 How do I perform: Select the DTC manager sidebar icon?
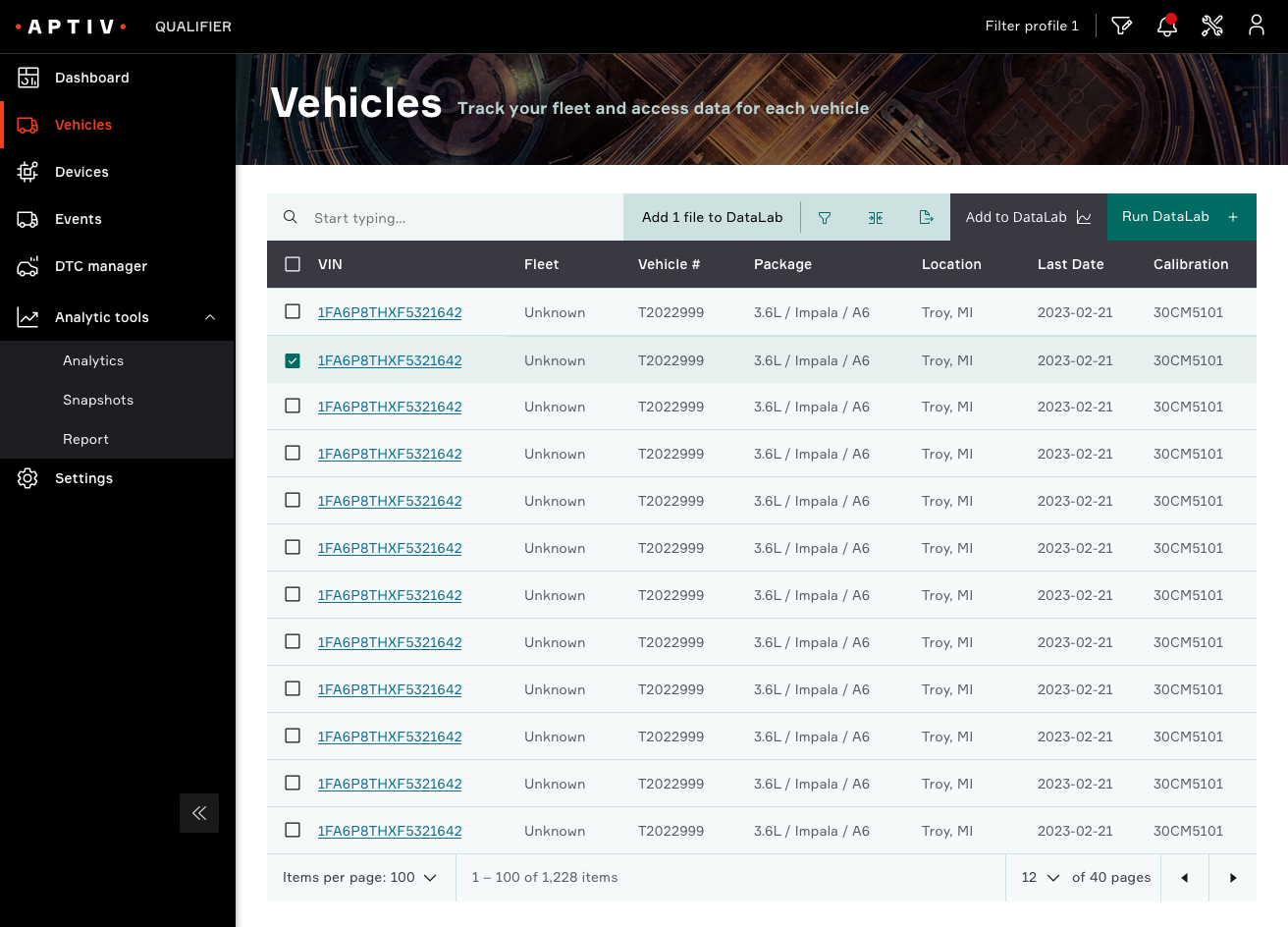(x=27, y=266)
